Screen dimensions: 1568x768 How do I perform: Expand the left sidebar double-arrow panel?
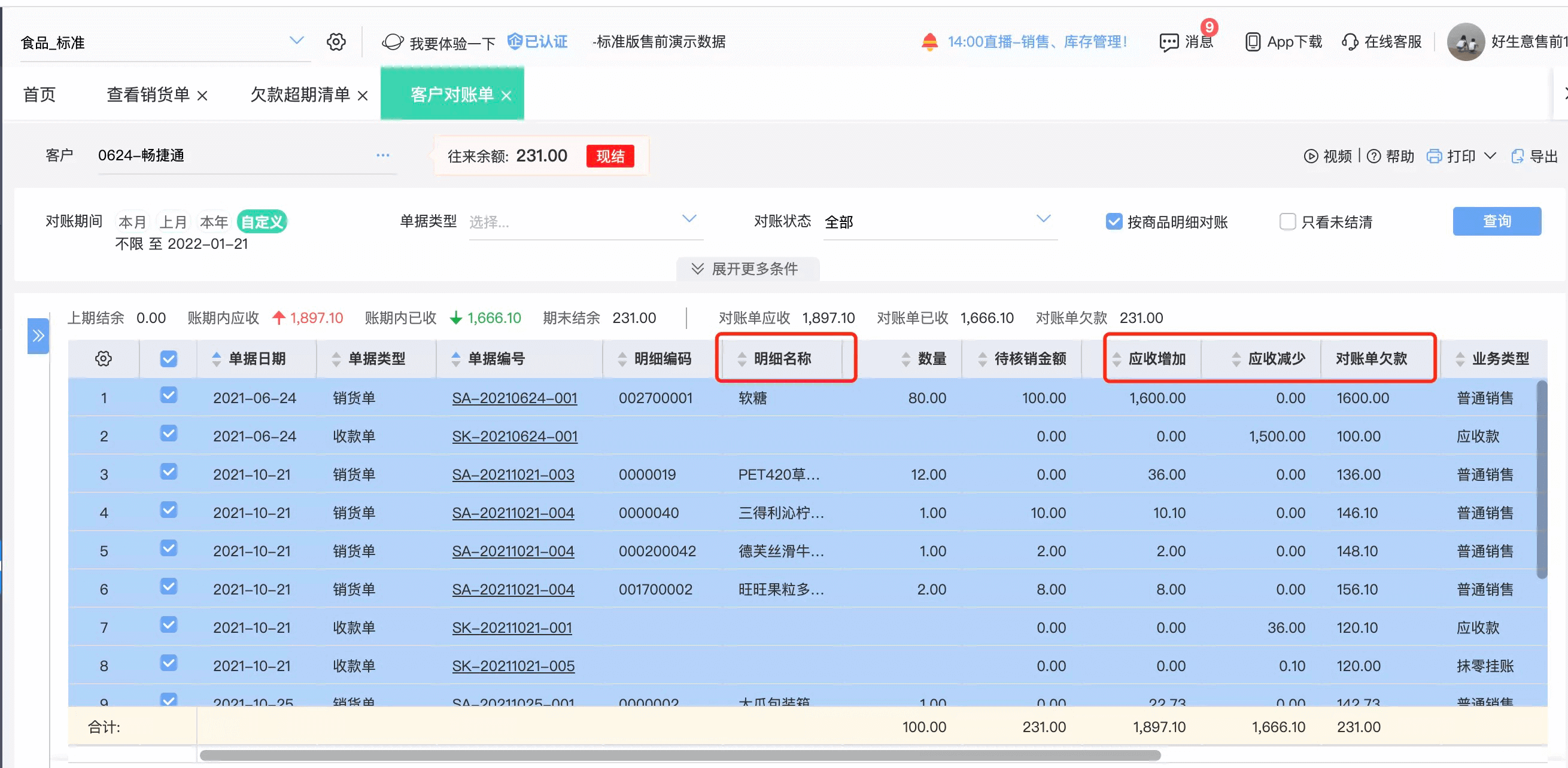point(38,336)
